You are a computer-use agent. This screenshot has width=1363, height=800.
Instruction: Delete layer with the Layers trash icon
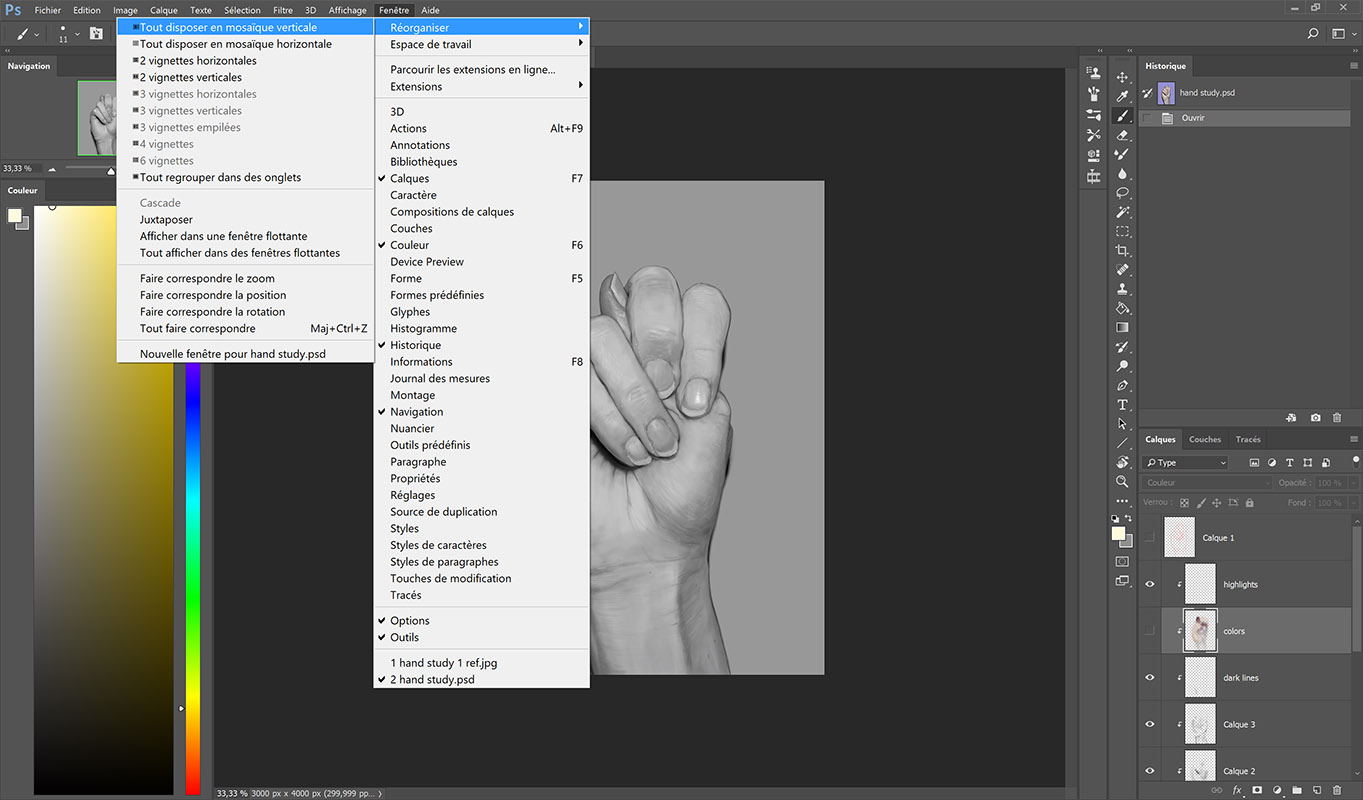coord(1337,790)
